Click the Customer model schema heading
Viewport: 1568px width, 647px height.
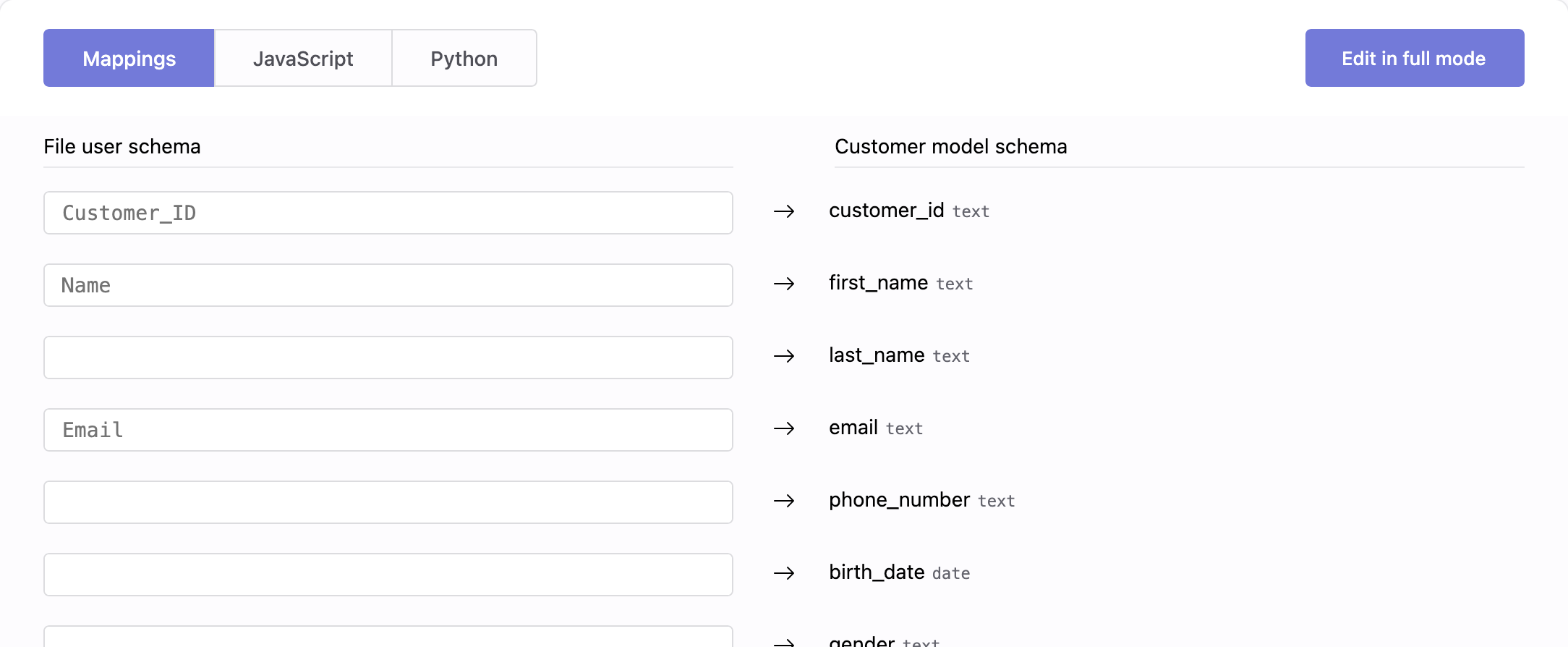pos(950,146)
